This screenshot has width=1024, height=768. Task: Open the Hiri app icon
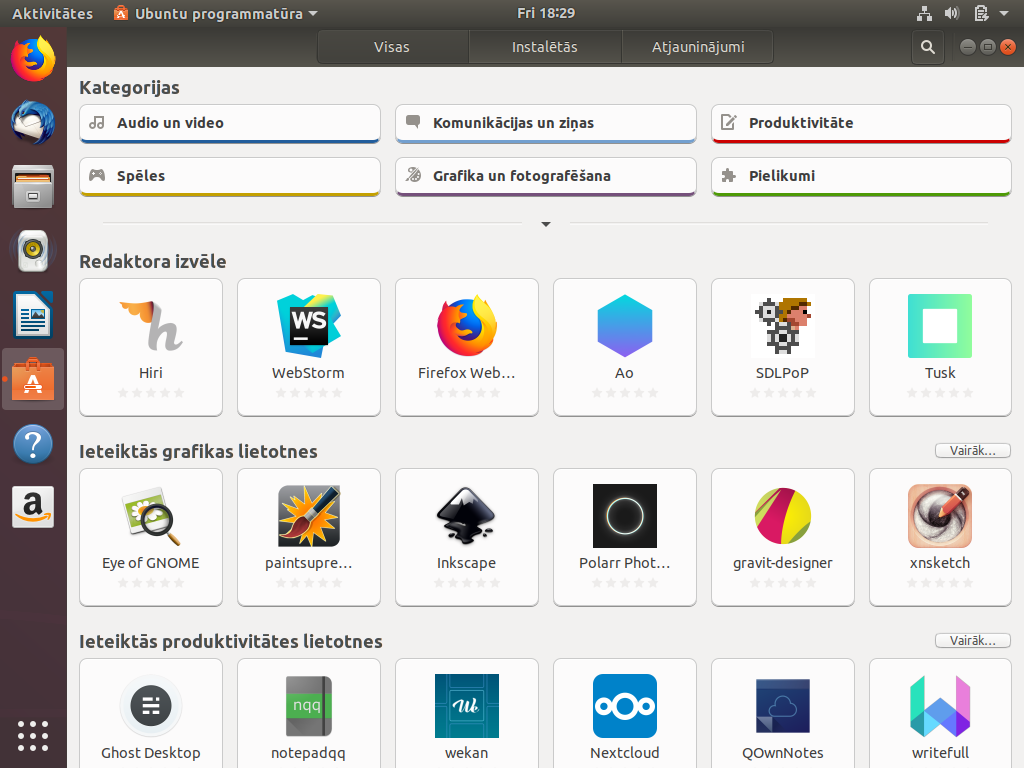(151, 326)
